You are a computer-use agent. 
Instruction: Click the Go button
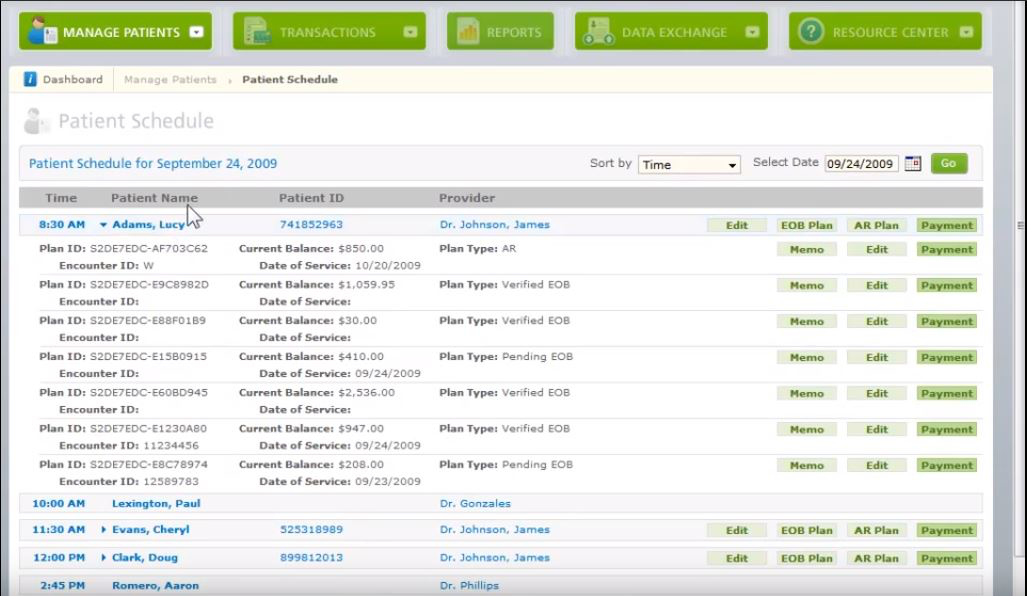946,163
